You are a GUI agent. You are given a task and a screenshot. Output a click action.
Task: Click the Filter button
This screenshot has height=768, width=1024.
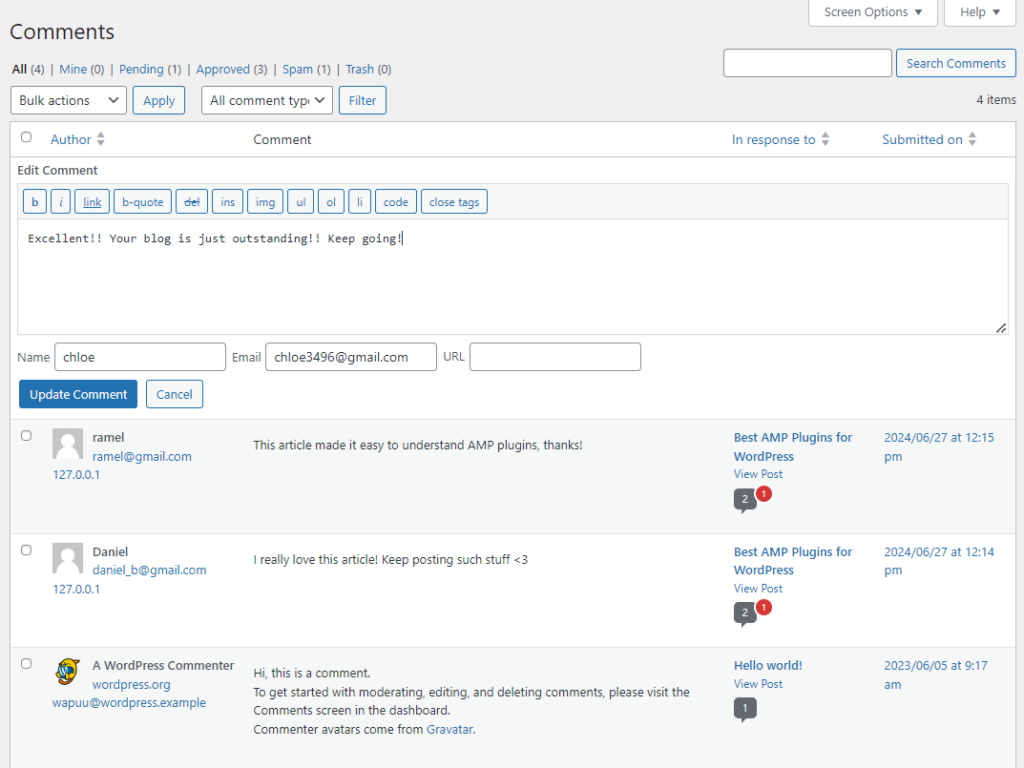click(362, 101)
